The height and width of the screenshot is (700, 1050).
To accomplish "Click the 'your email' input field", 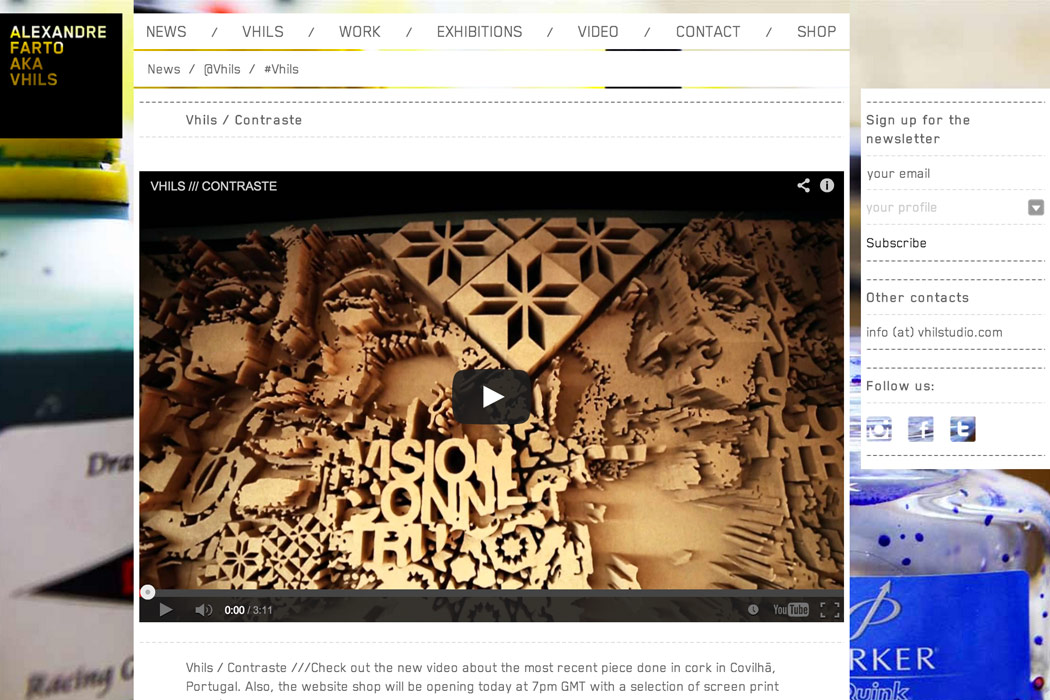I will pos(950,174).
